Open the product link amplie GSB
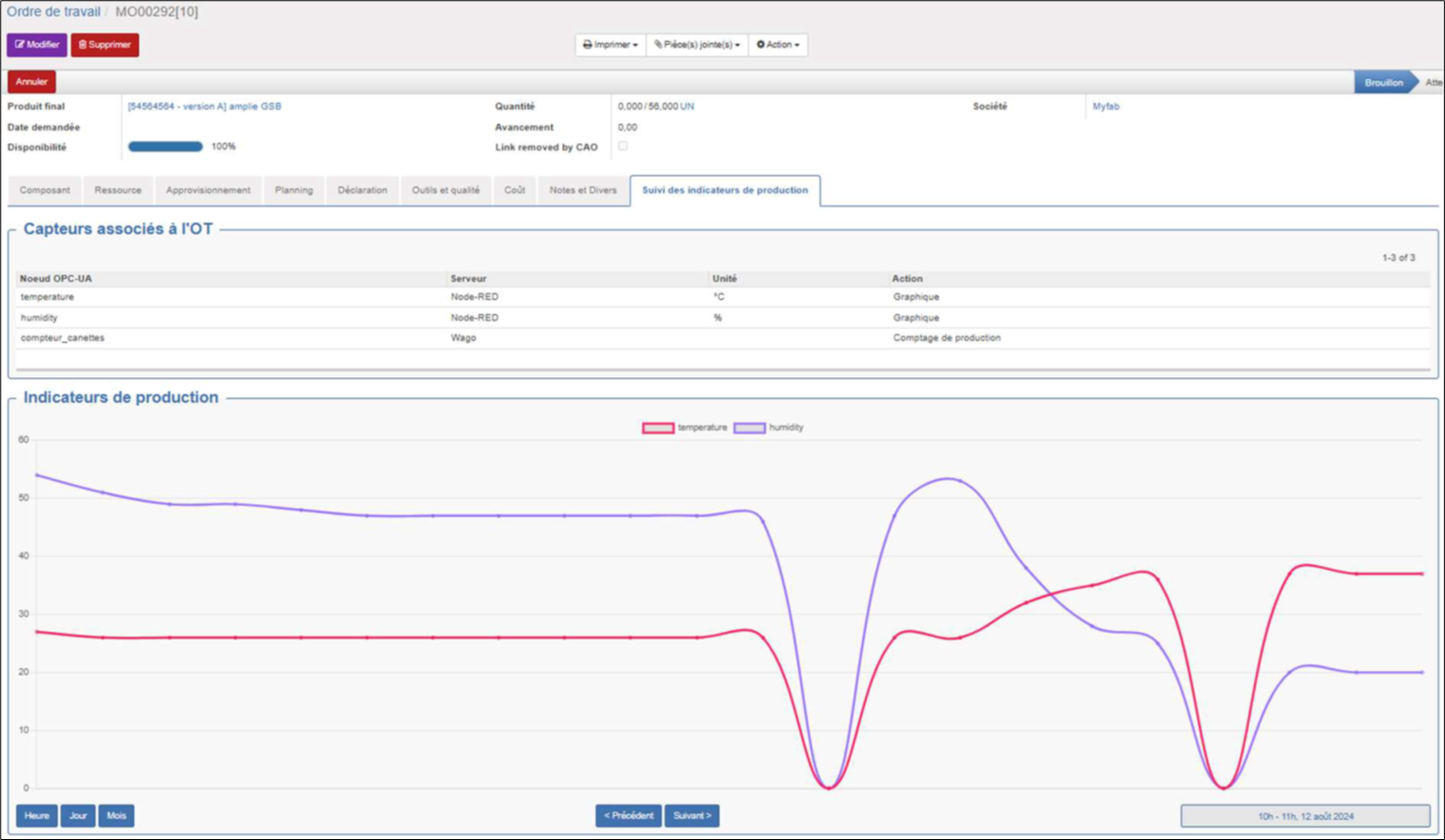Image resolution: width=1445 pixels, height=840 pixels. tap(205, 107)
